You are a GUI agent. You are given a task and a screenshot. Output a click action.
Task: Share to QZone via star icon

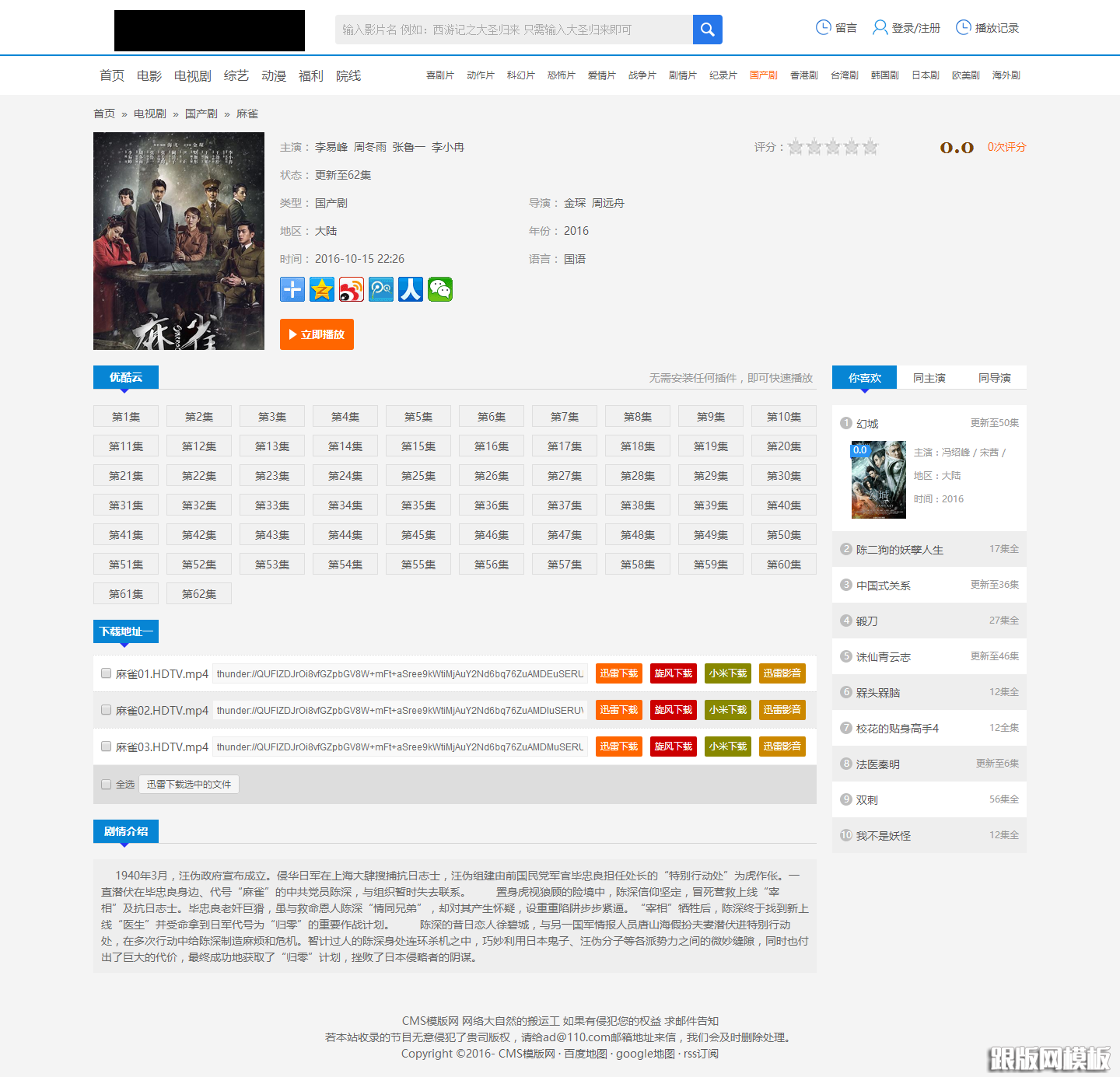[x=322, y=289]
